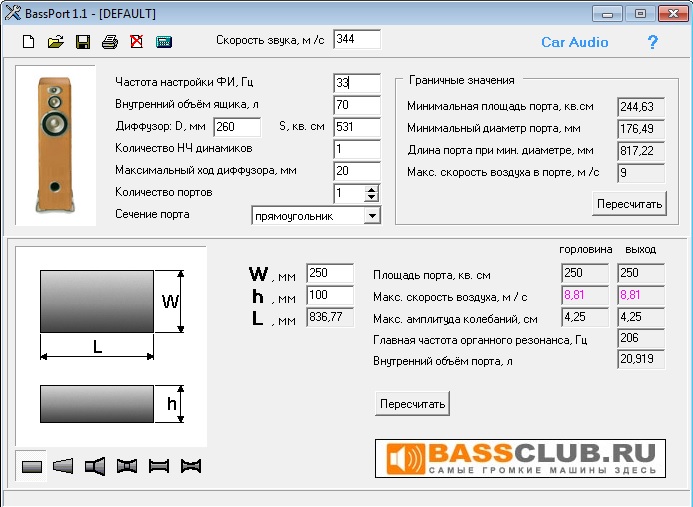Open the Сечение порта dropdown
The height and width of the screenshot is (507, 693).
[x=372, y=216]
